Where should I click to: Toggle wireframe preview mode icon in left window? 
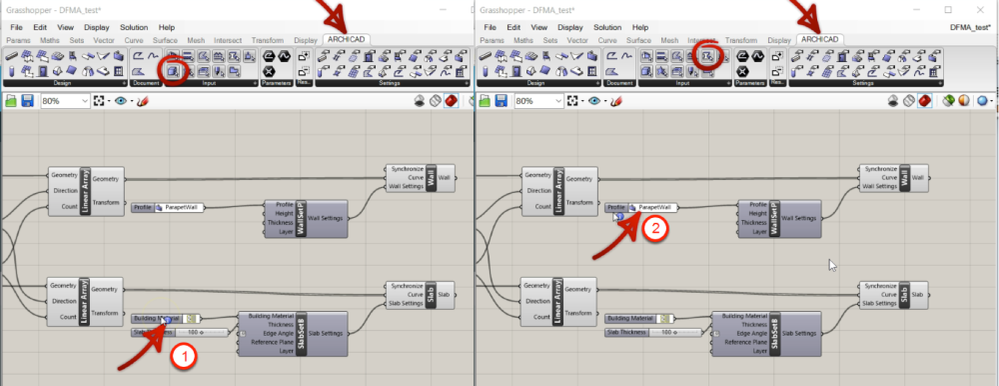pos(436,101)
